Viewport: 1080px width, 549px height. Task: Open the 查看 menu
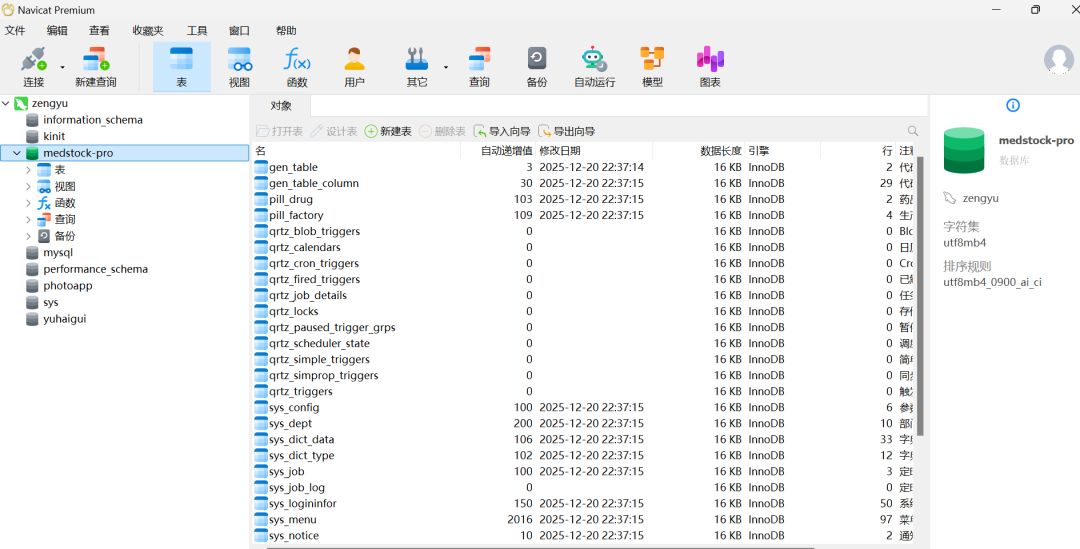[99, 30]
